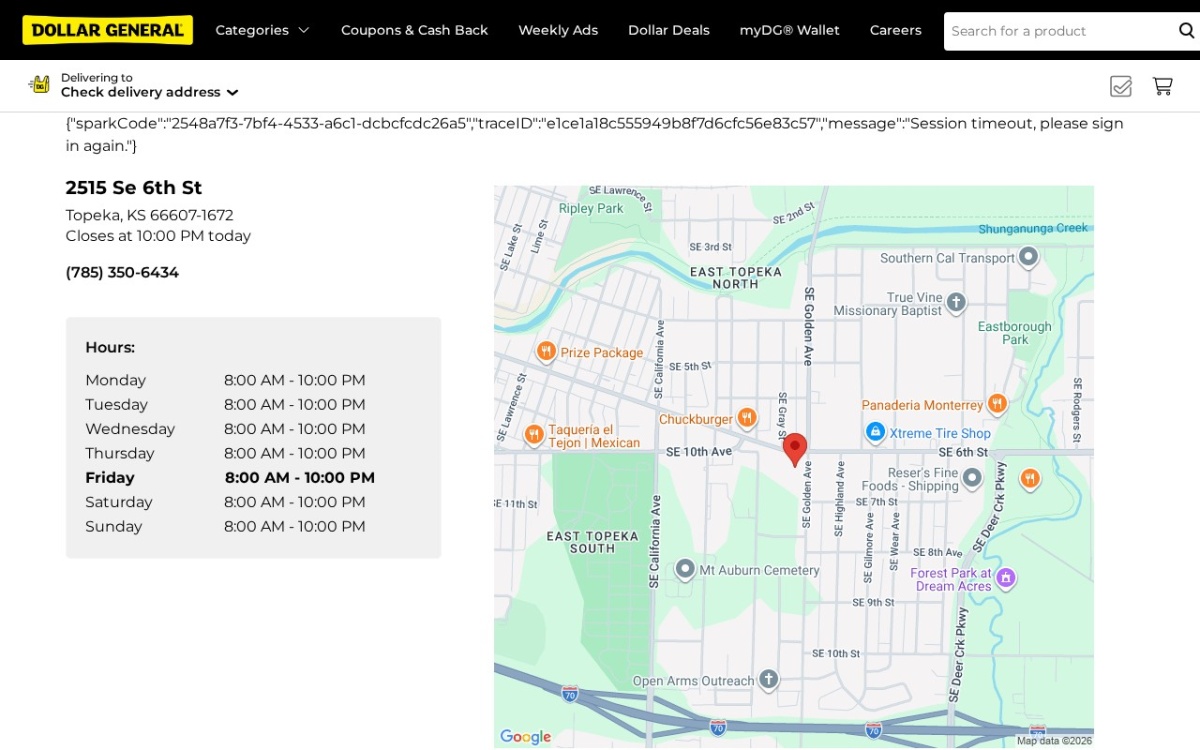Click the Map data ©2026 attribution

click(1054, 741)
